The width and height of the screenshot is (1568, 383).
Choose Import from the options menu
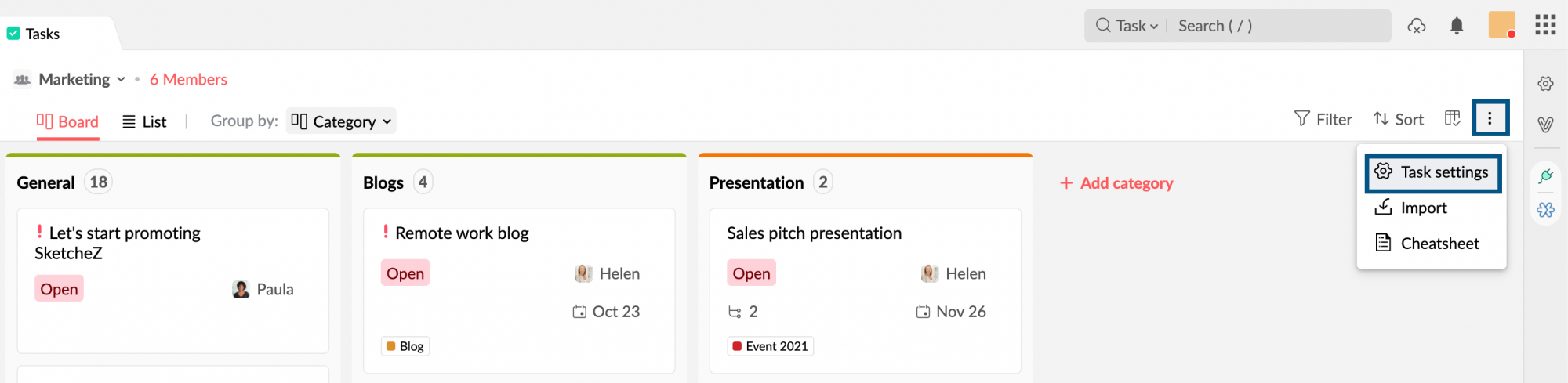click(1423, 208)
